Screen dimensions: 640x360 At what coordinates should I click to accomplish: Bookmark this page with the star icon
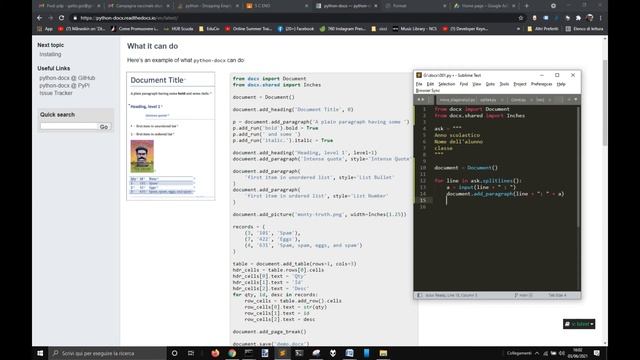(520, 18)
